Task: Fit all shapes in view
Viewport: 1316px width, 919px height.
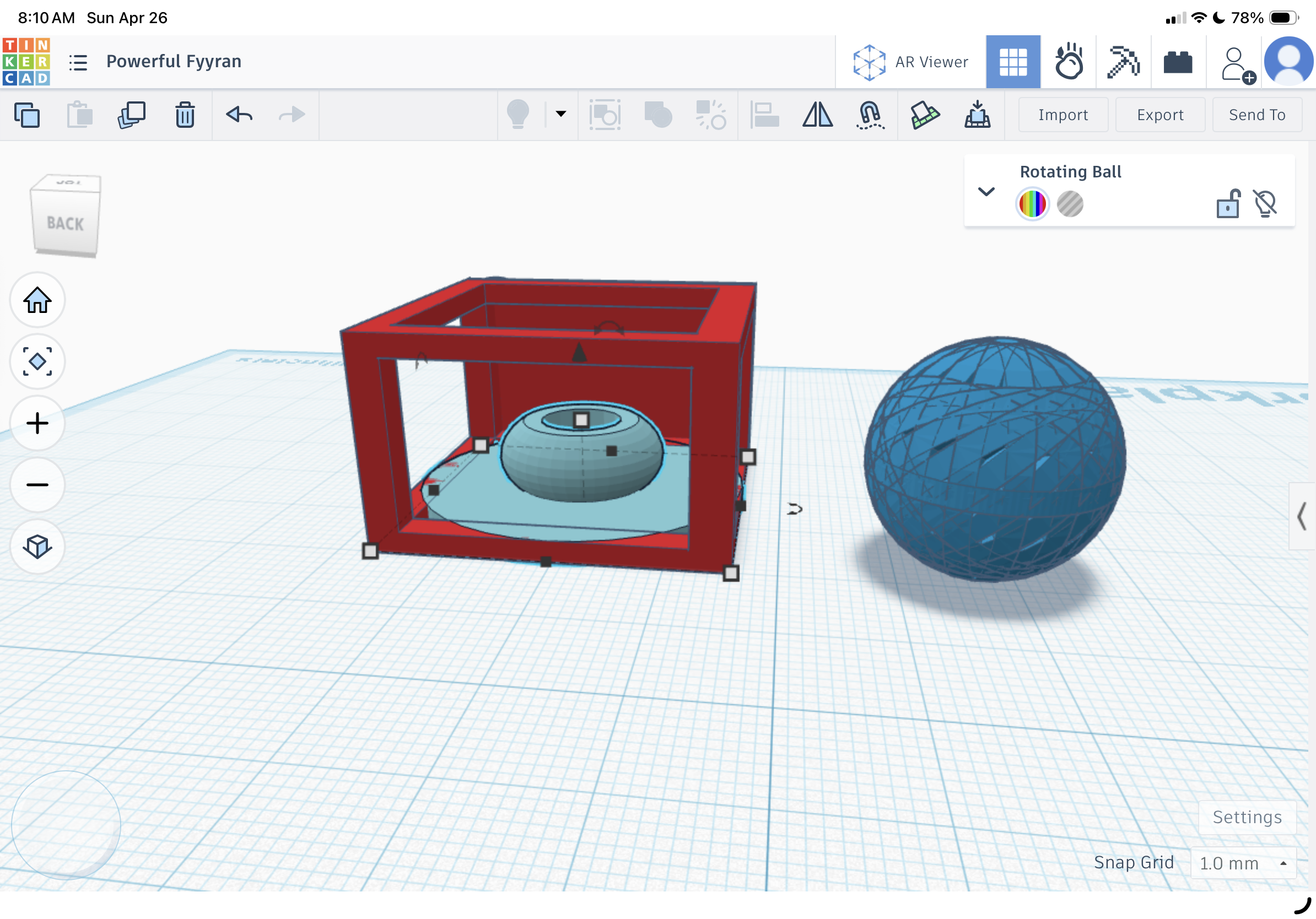Action: 37,361
